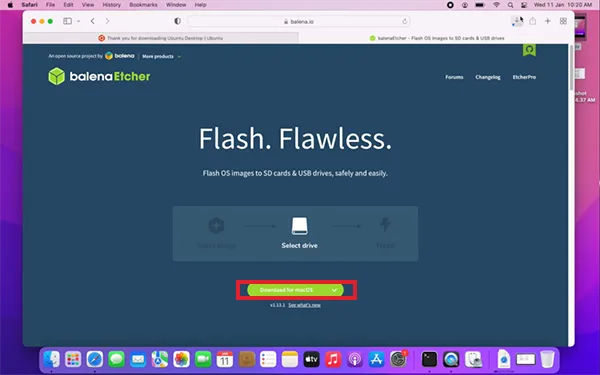
Task: Click the date and time in menu bar
Action: point(562,5)
